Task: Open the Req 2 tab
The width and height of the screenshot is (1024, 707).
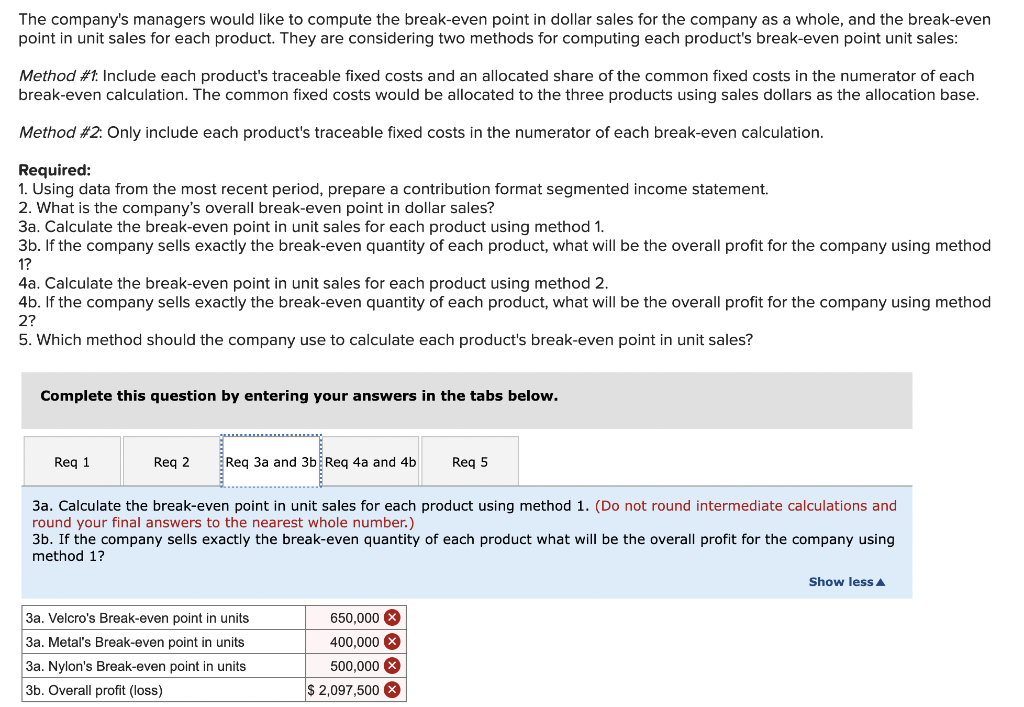Action: tap(170, 462)
